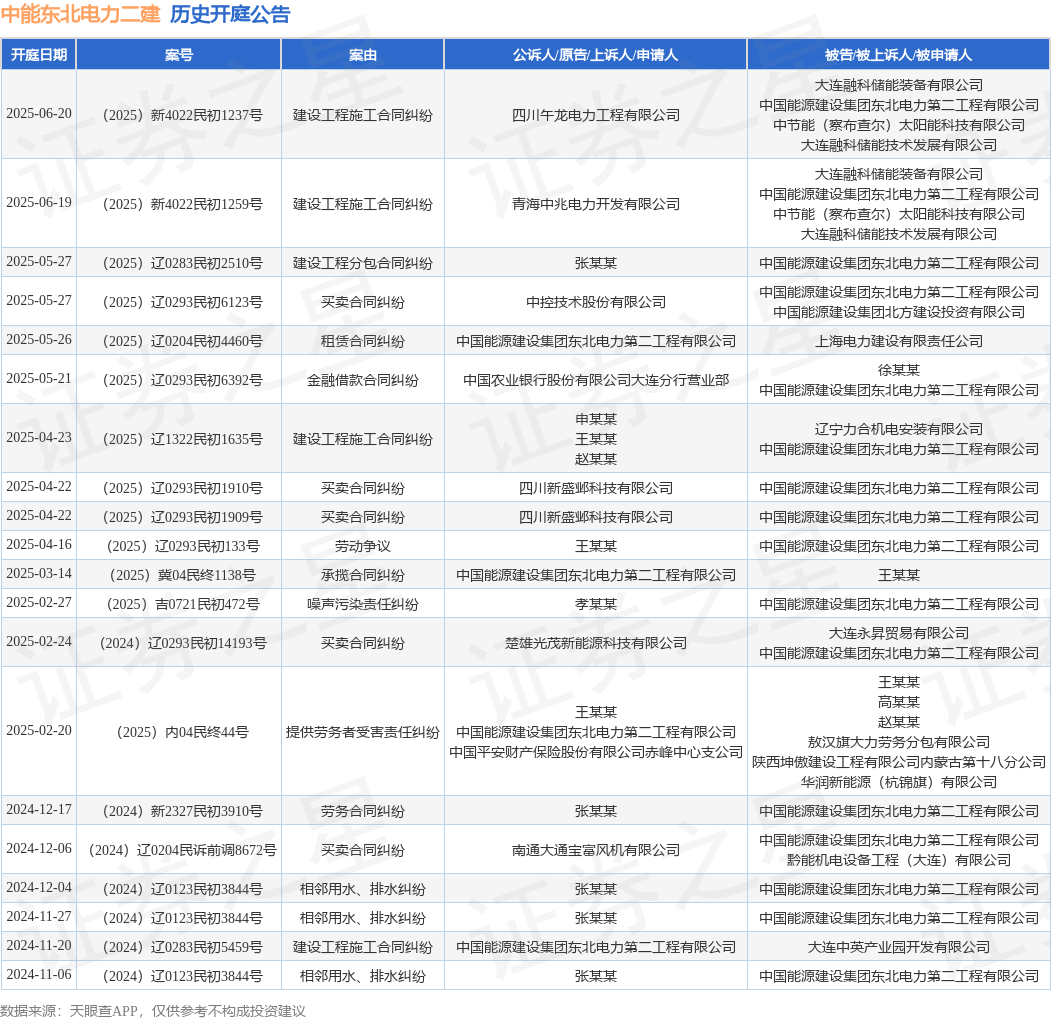This screenshot has width=1051, height=1020.
Task: Select the 被告/被上诉人/被申请人 column header
Action: coord(898,55)
